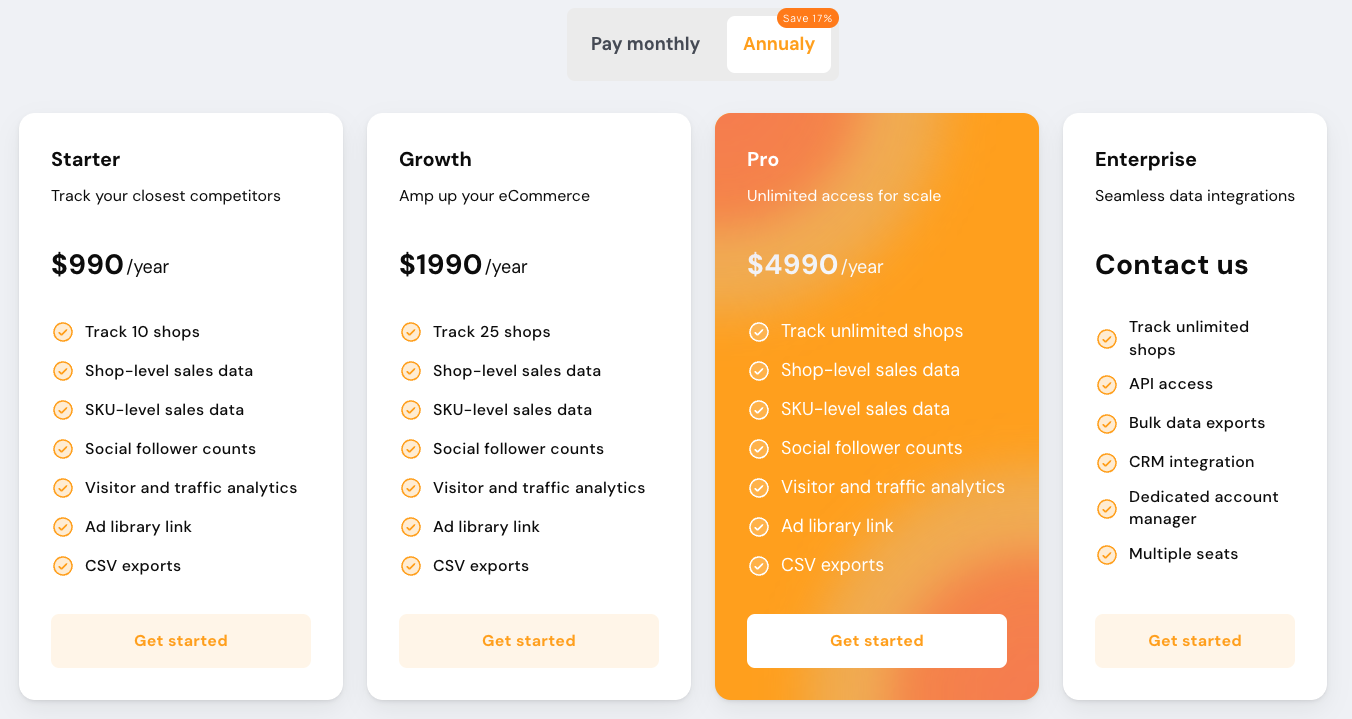The width and height of the screenshot is (1352, 719).
Task: Switch billing to Pay monthly
Action: pos(645,44)
